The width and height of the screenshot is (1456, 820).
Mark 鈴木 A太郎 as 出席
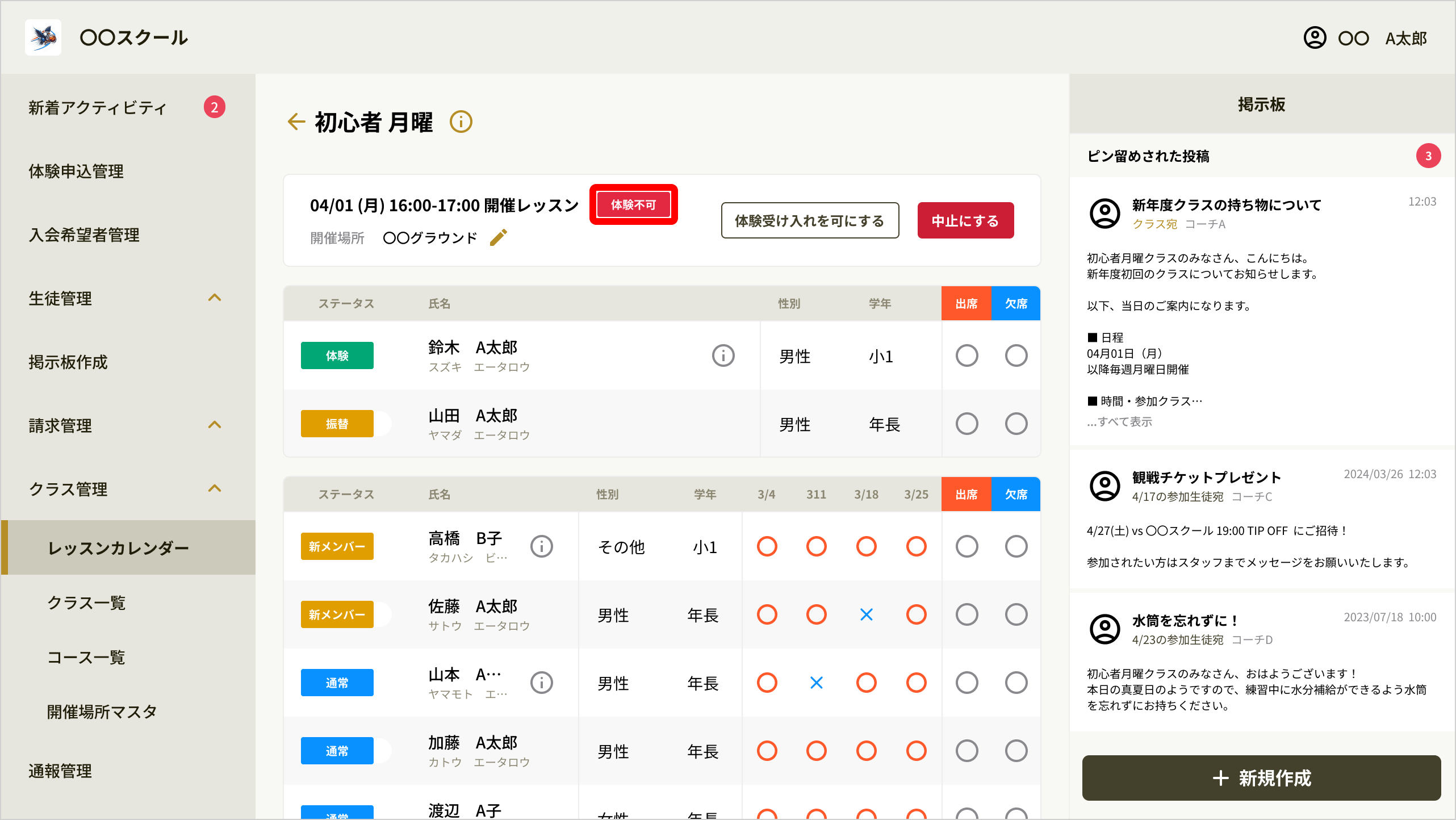click(967, 355)
